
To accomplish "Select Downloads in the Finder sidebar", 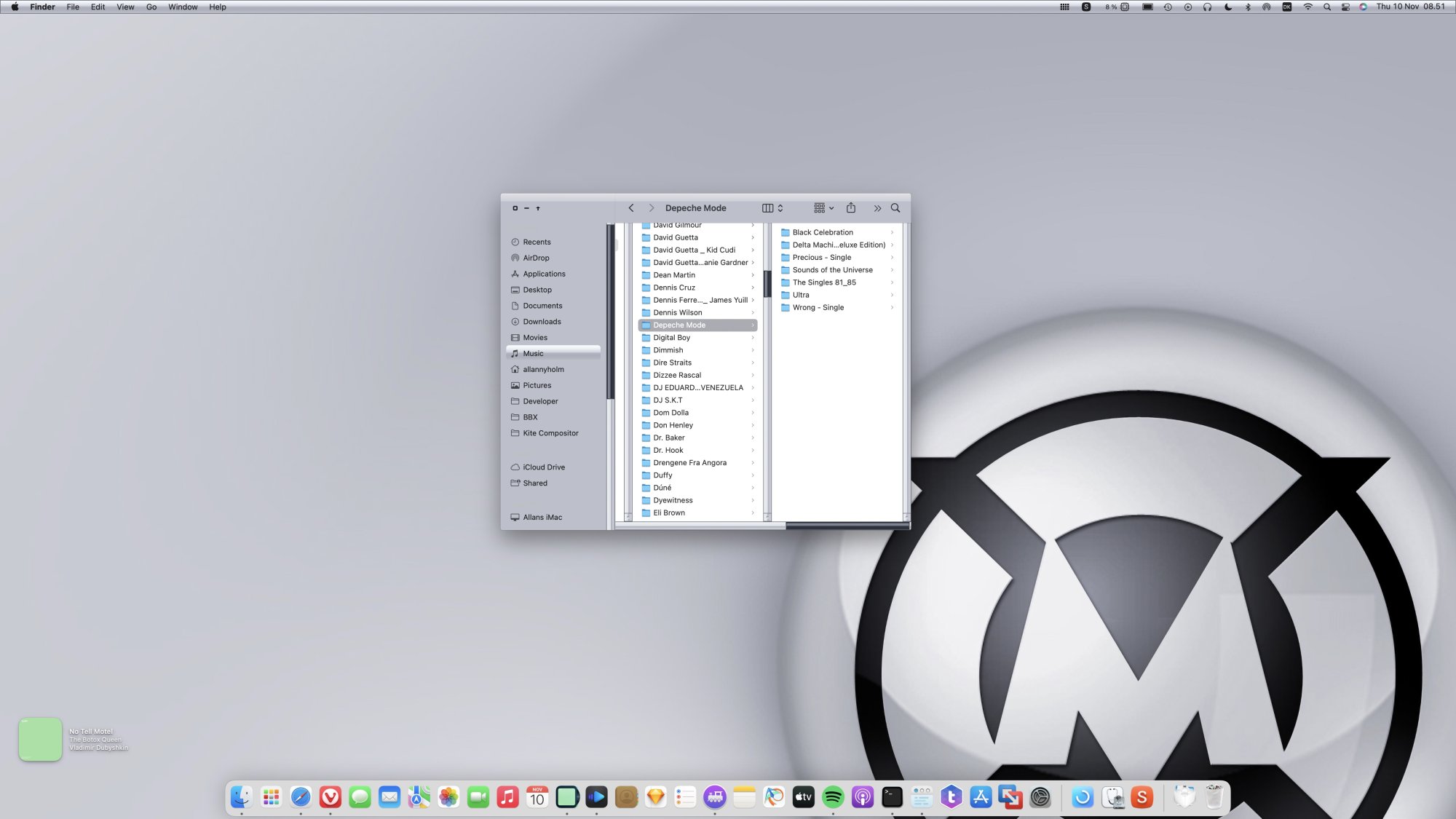I will click(542, 322).
